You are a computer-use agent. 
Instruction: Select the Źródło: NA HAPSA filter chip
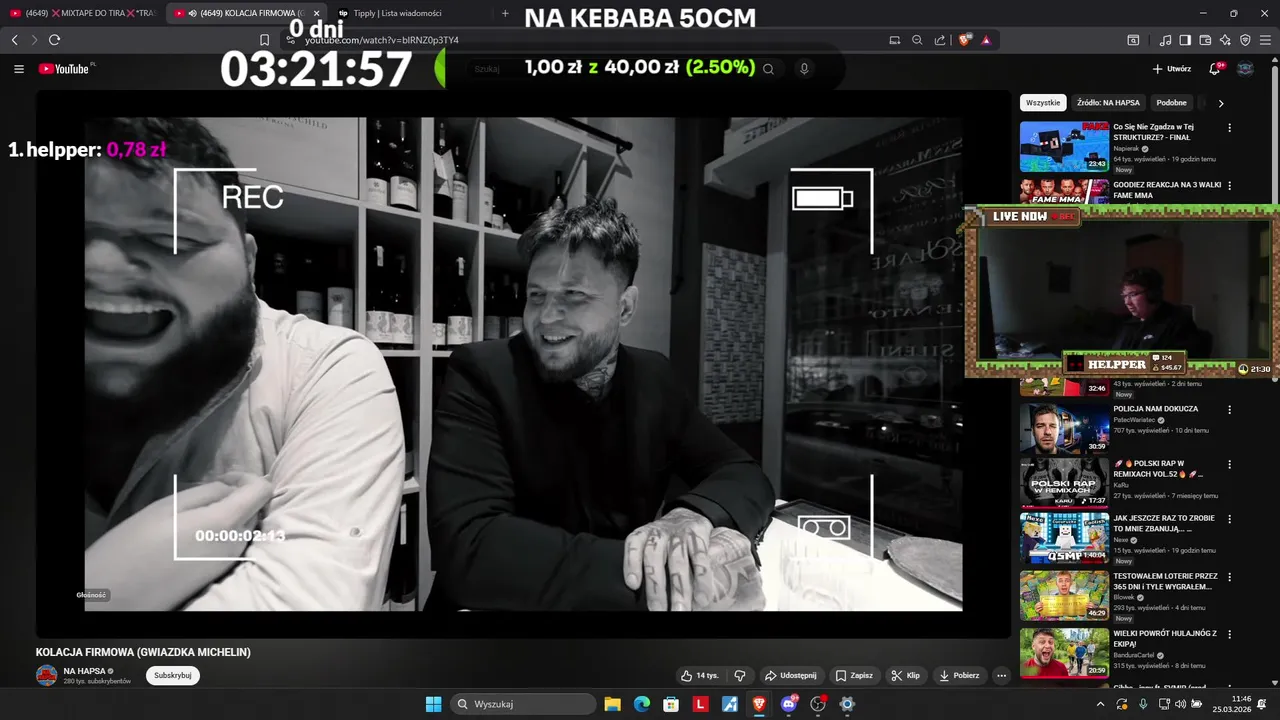pos(1108,103)
